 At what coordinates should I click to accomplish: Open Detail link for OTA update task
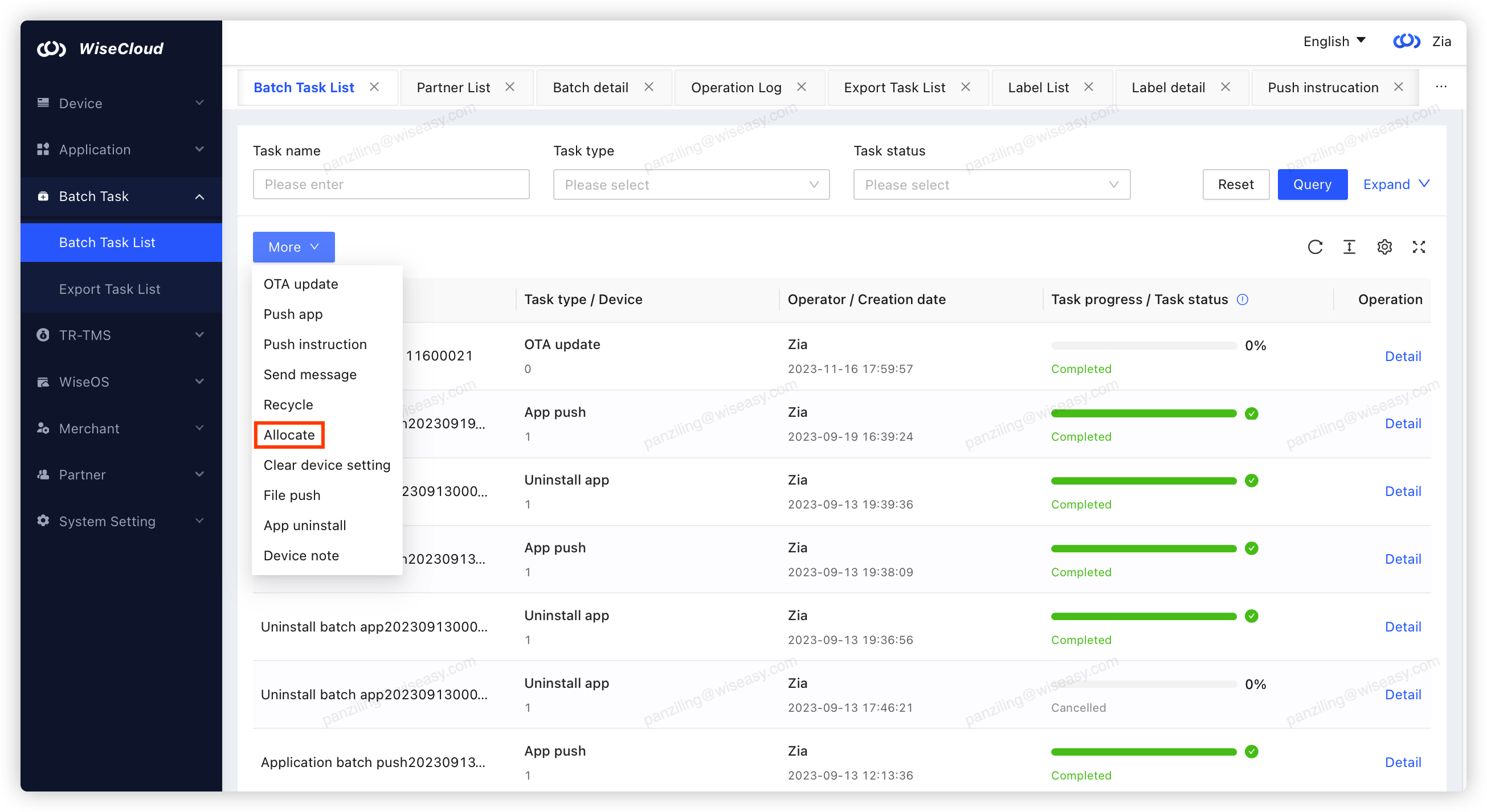pos(1403,356)
